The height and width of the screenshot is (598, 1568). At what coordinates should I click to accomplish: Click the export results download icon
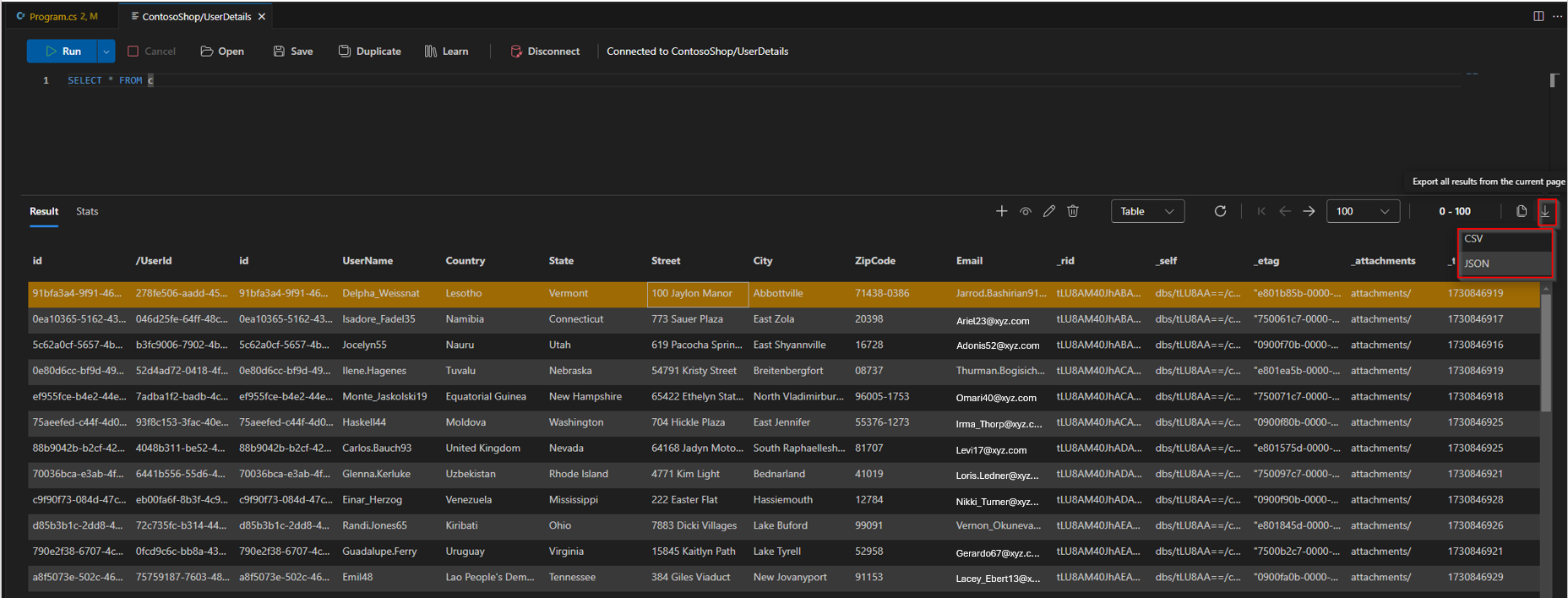tap(1545, 211)
